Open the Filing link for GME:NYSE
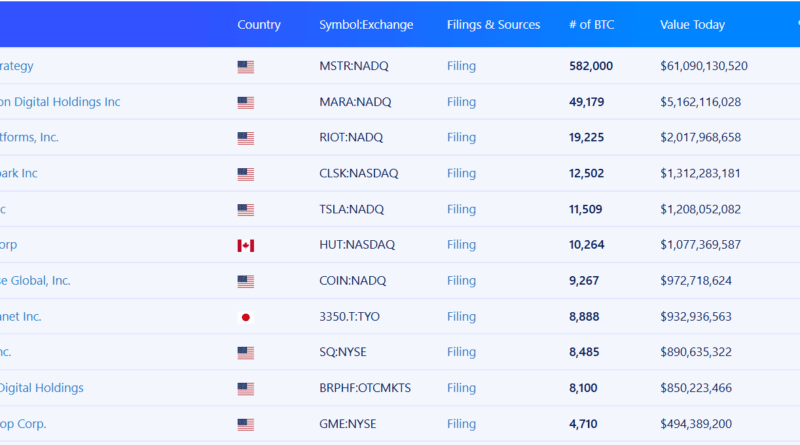800x445 pixels. [x=461, y=424]
